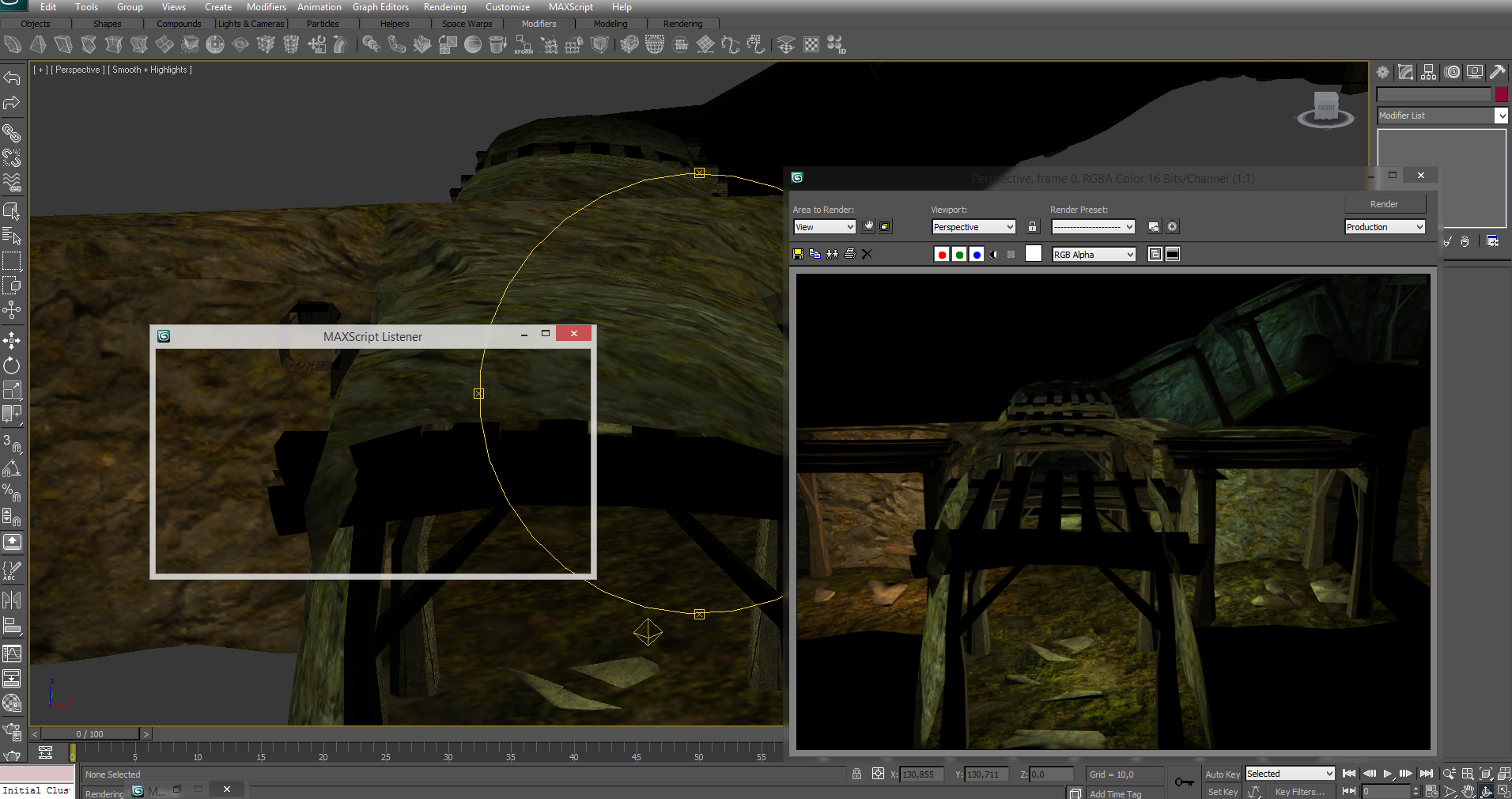Click the Render button
Image resolution: width=1512 pixels, height=799 pixels.
(1384, 204)
